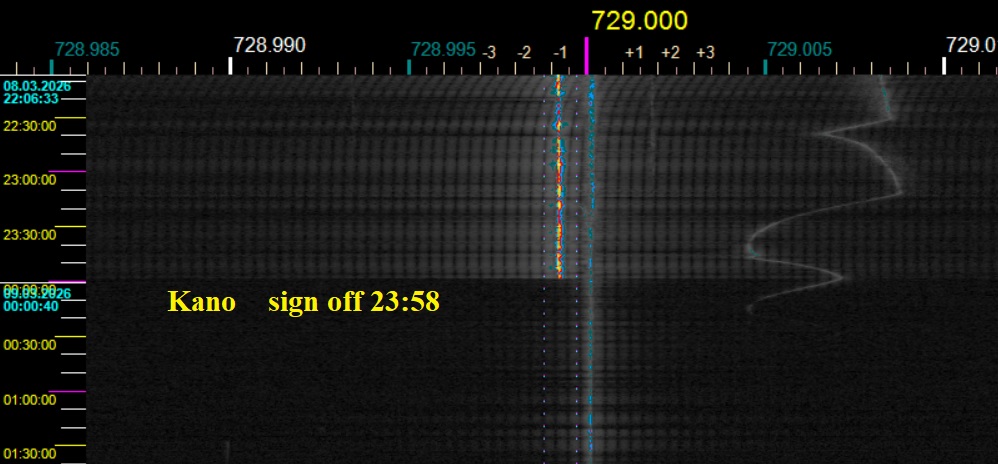Viewport: 1000px width, 464px height.
Task: Click the 729.005 frequency scale label
Action: 800,48
